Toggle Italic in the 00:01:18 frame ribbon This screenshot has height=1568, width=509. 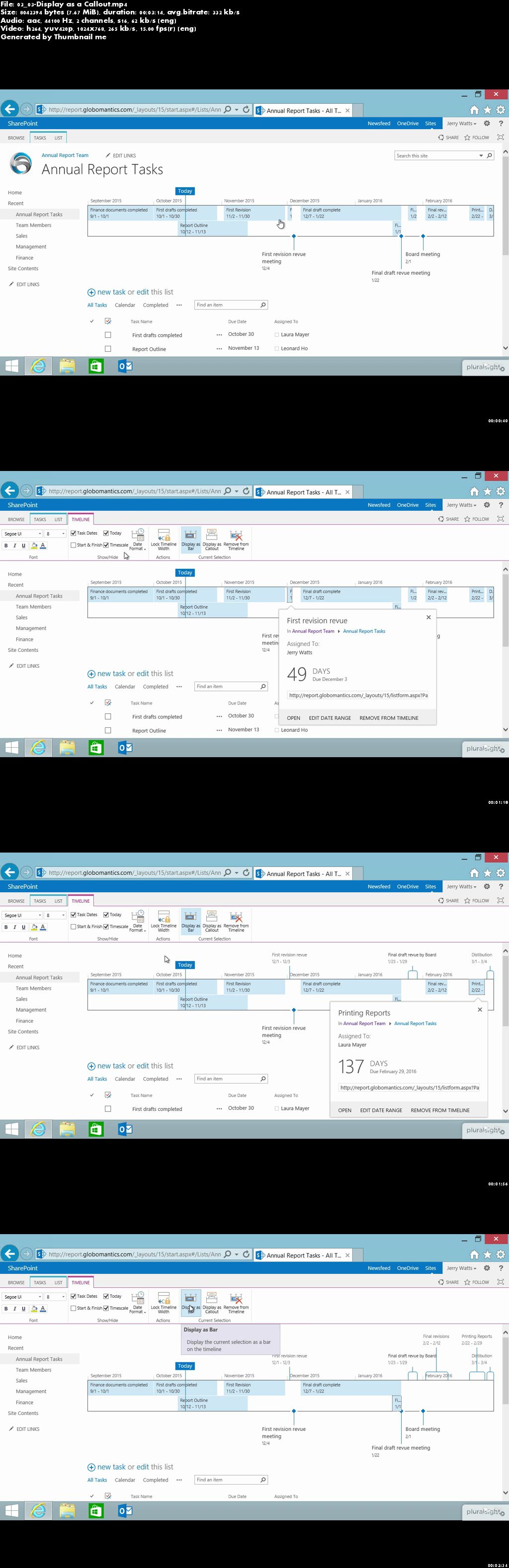tap(14, 546)
